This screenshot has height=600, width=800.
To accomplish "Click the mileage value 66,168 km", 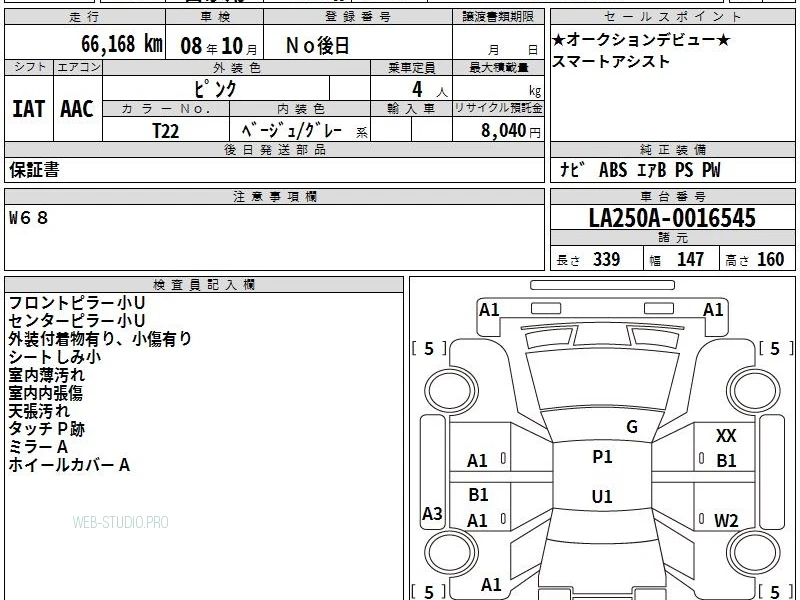I will click(122, 44).
